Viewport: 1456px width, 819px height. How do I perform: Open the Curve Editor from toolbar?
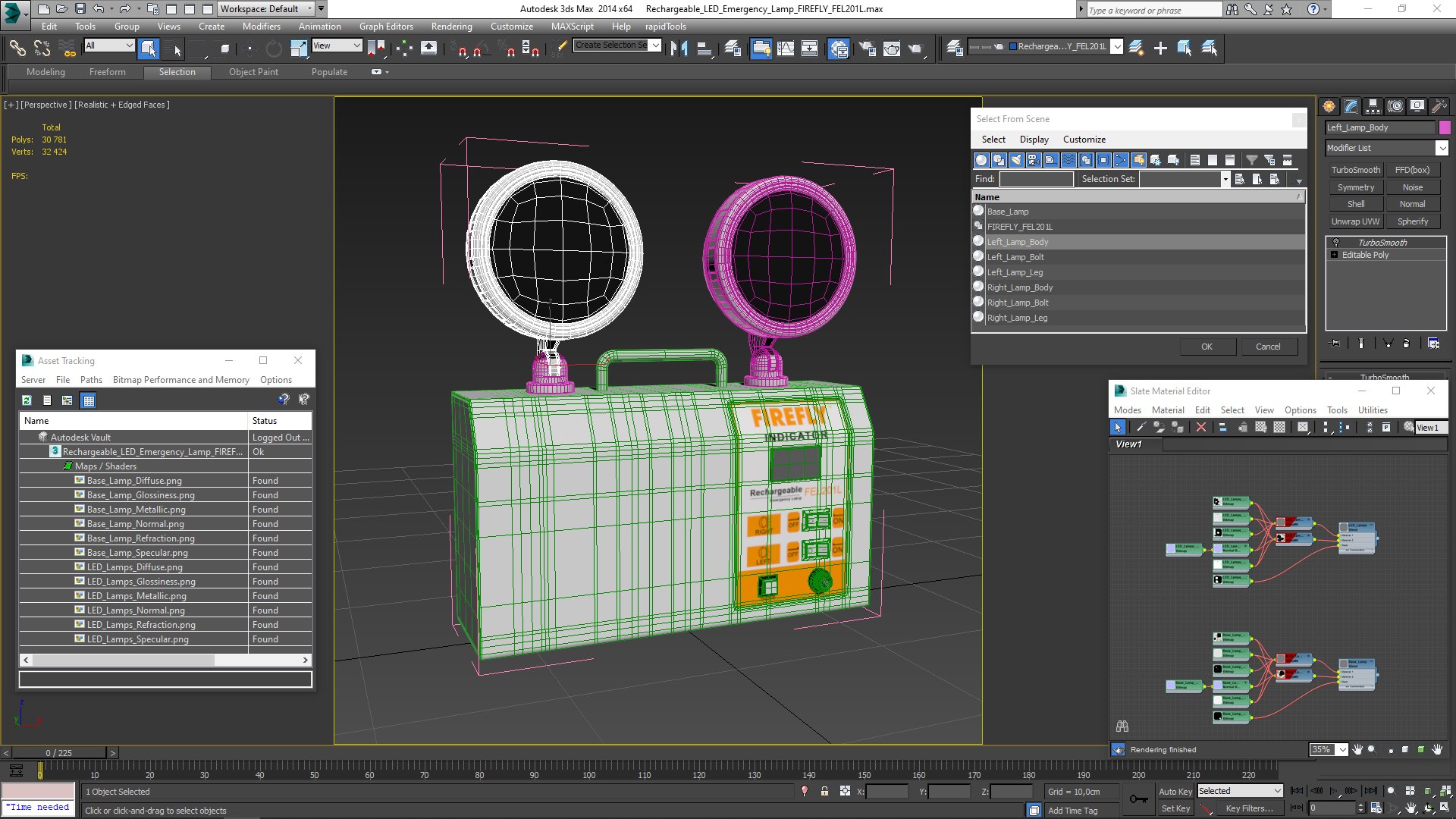tap(786, 49)
